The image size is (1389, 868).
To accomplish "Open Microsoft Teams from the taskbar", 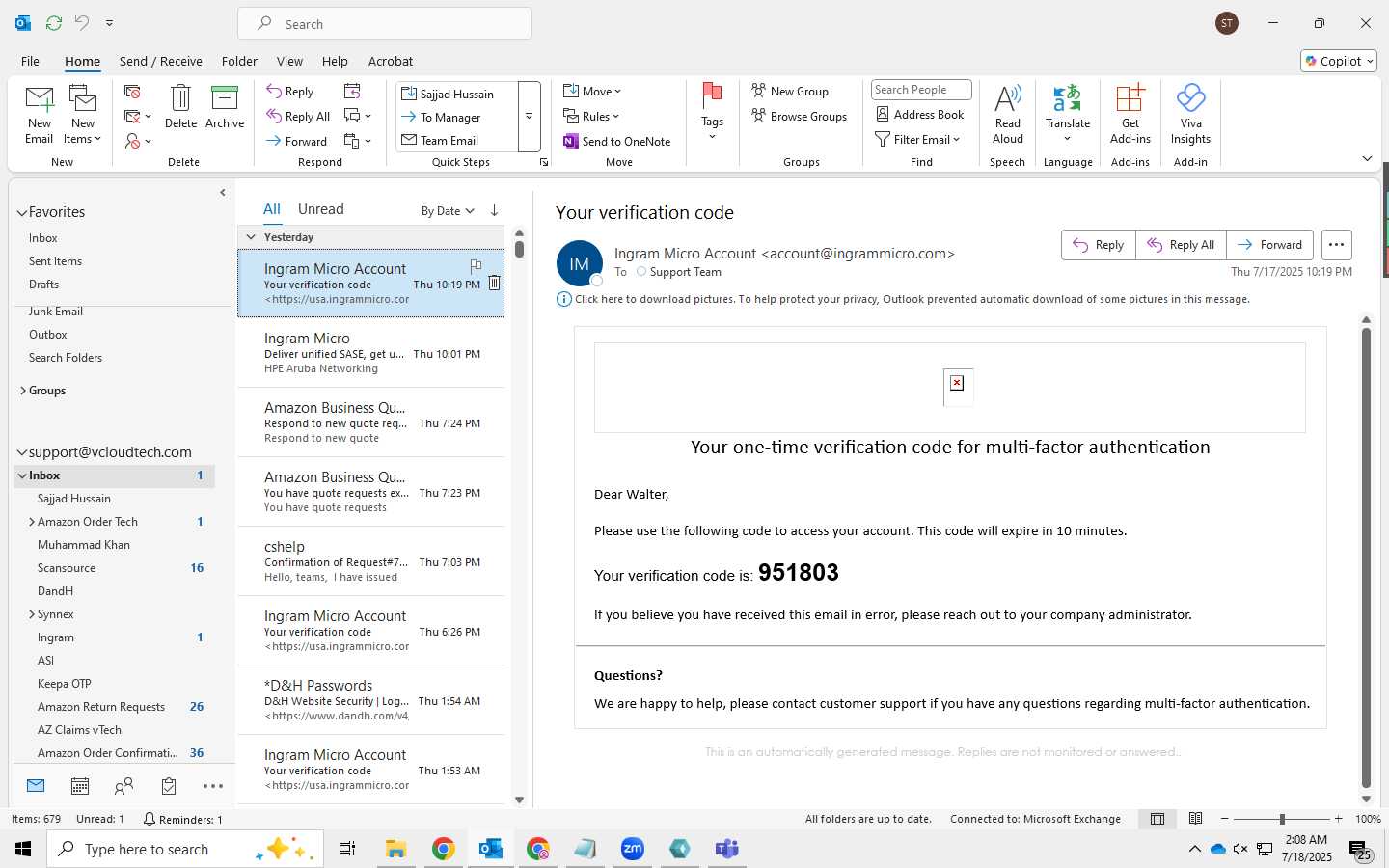I will pyautogui.click(x=726, y=849).
